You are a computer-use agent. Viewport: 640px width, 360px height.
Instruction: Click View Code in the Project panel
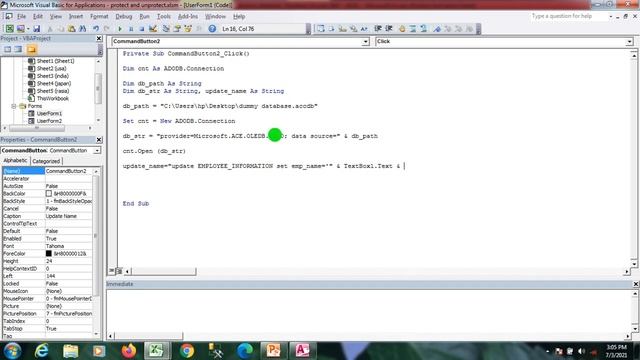8,49
